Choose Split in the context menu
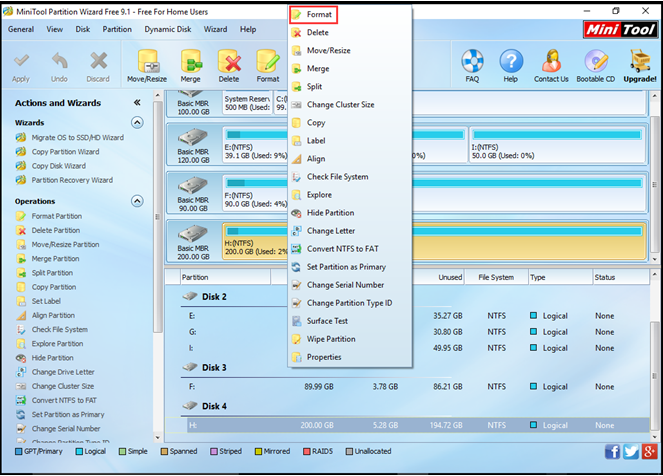The height and width of the screenshot is (476, 663). coord(350,87)
